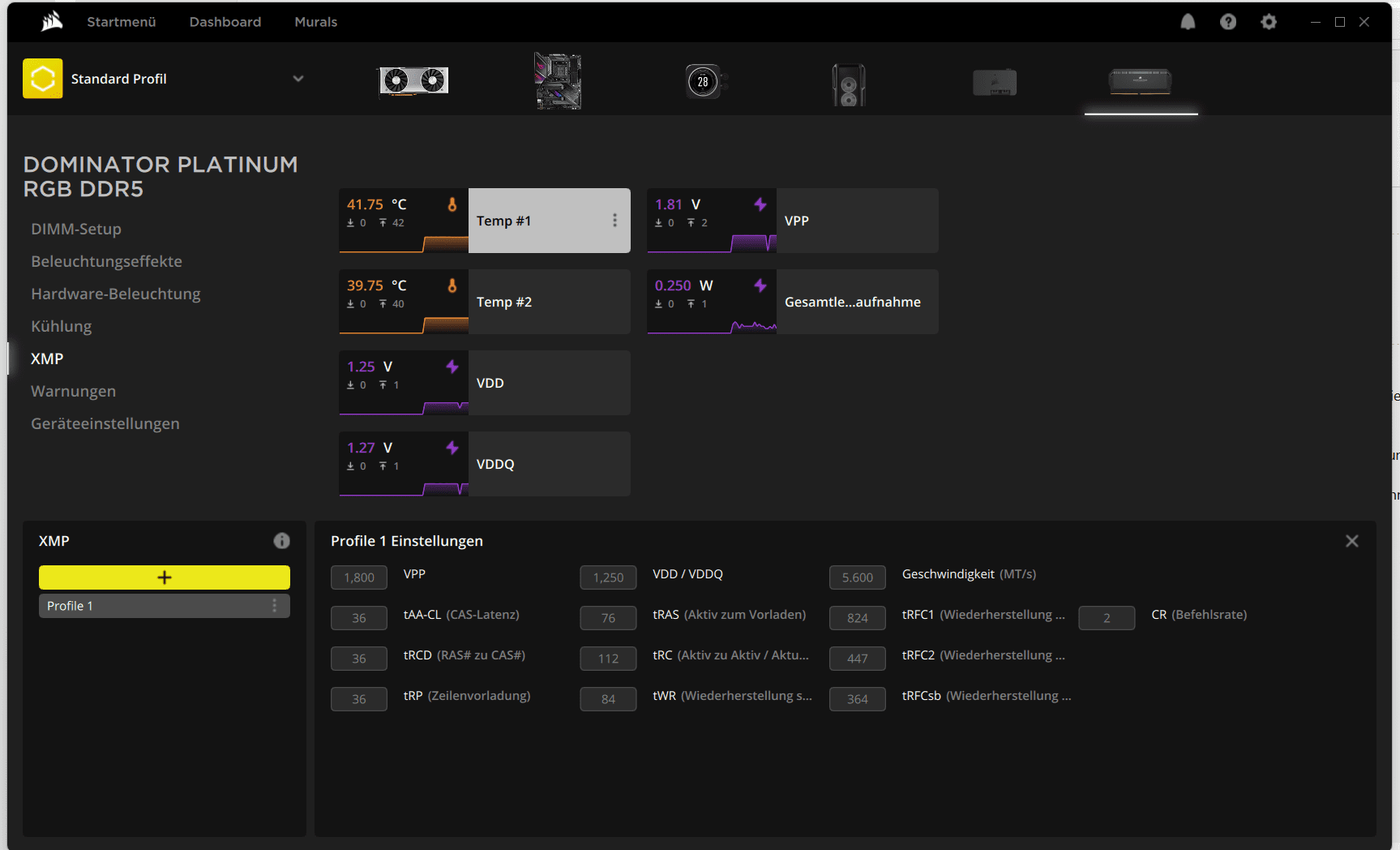
Task: Open the help question mark icon
Action: (1228, 22)
